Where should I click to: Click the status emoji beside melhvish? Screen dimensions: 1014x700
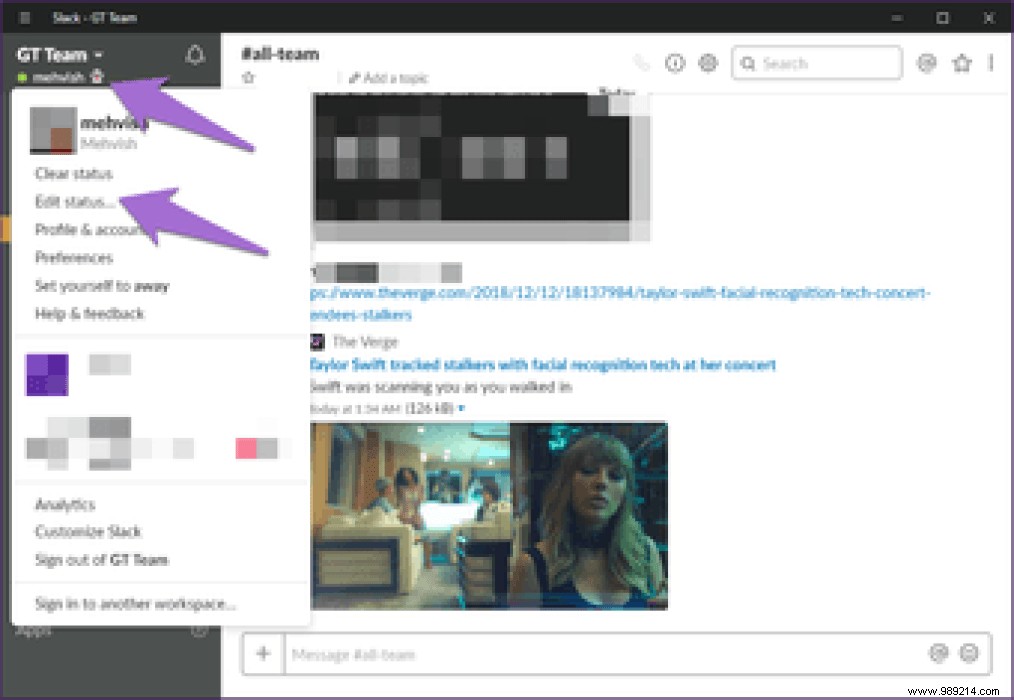pyautogui.click(x=97, y=76)
